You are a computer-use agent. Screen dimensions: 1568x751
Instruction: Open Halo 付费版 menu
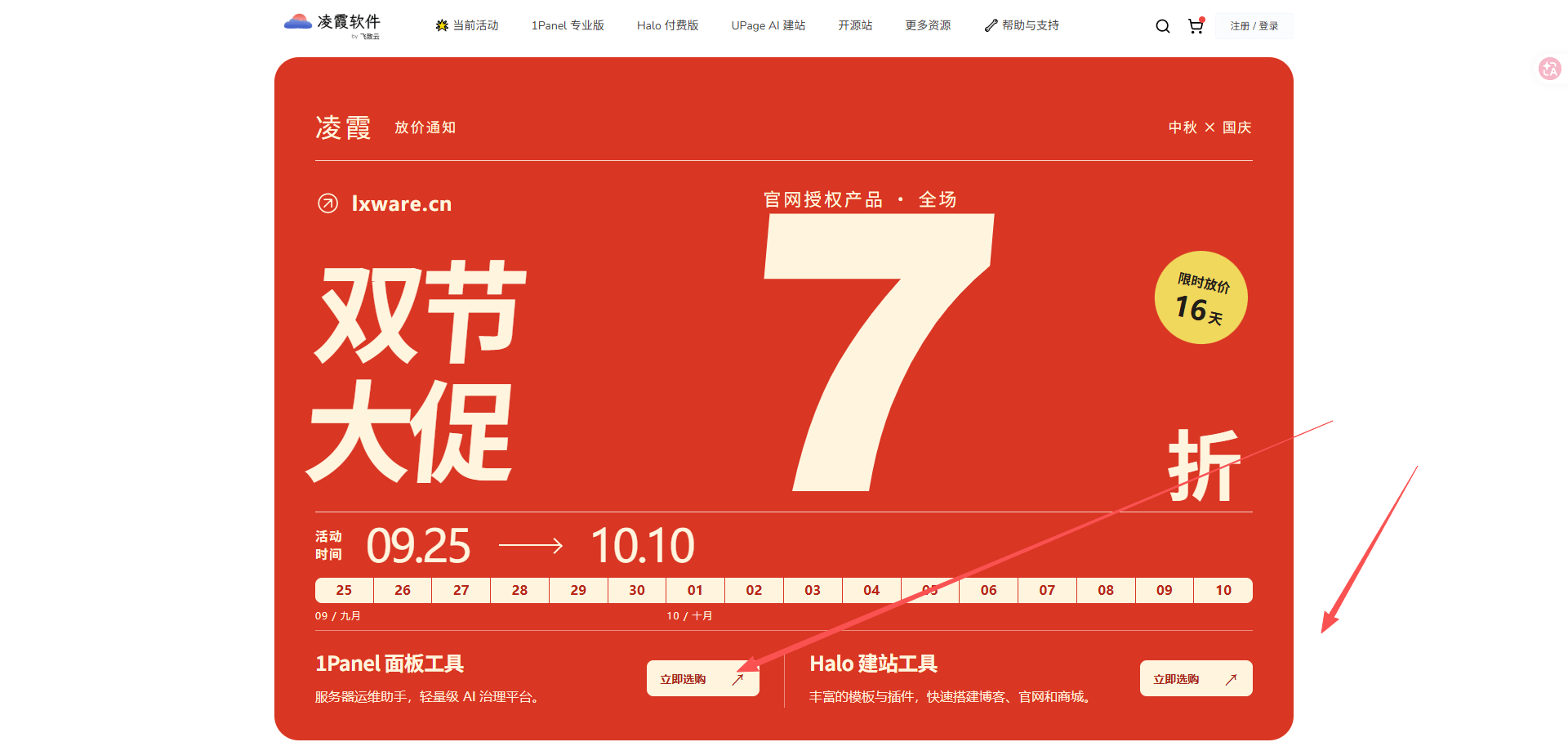[x=668, y=25]
